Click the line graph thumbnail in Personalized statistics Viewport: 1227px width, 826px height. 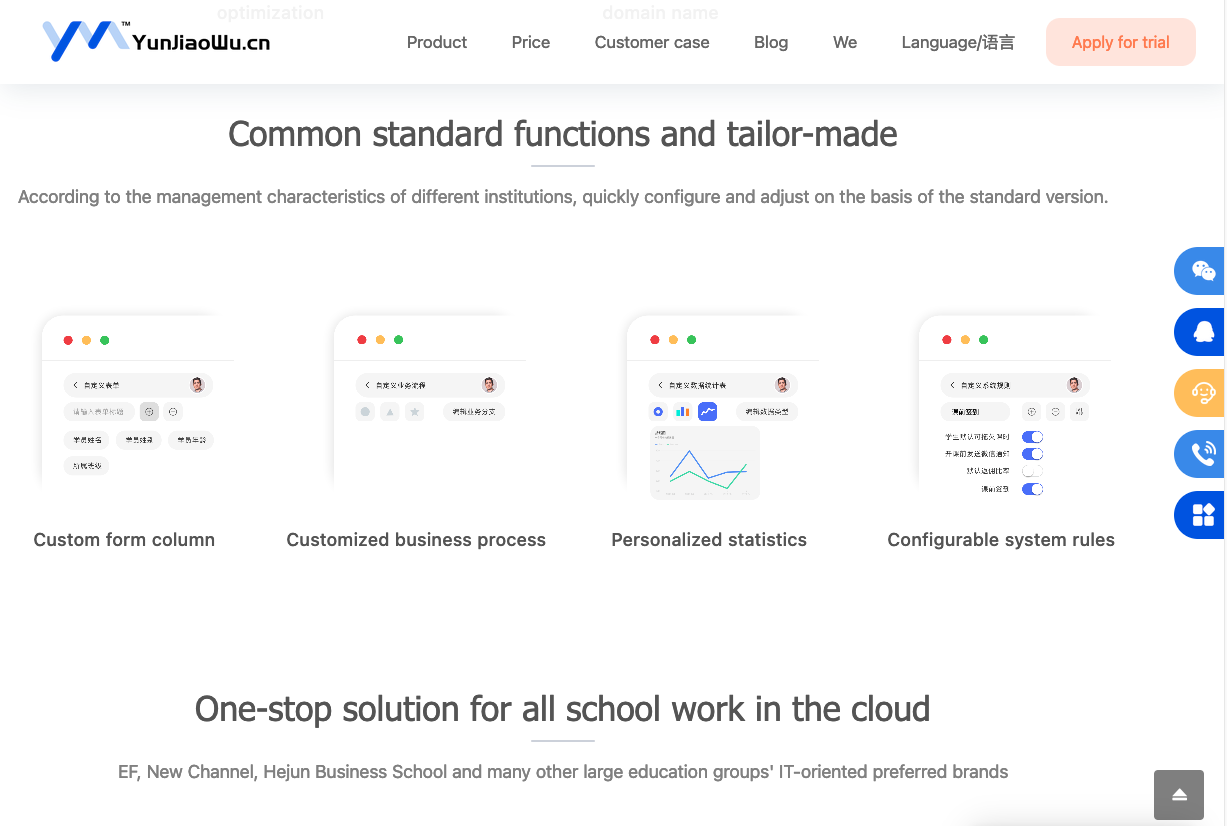tap(705, 463)
